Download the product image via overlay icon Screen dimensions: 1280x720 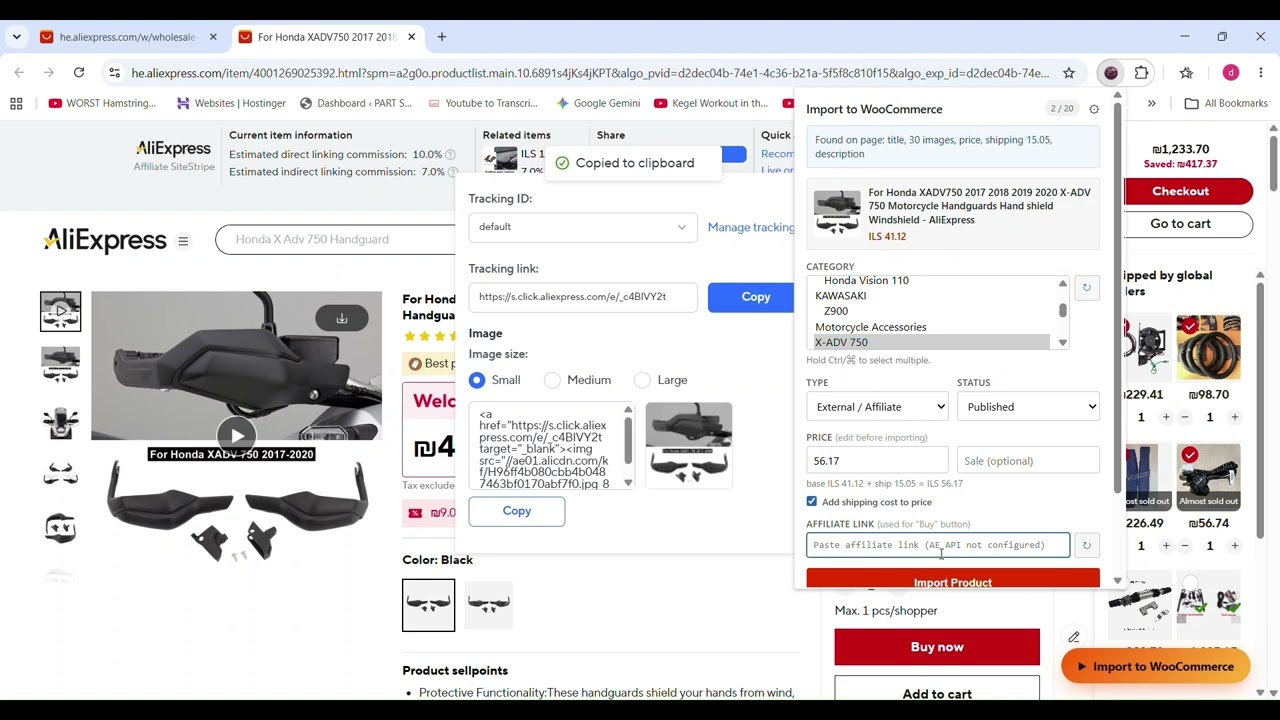(x=342, y=318)
